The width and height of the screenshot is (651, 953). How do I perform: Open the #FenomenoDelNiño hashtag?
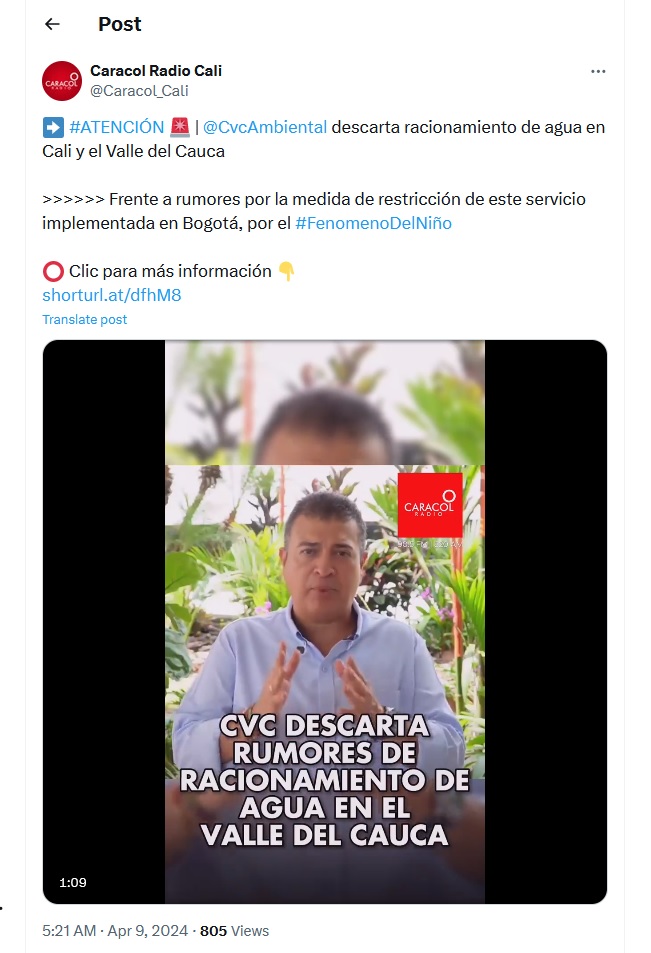[x=373, y=223]
